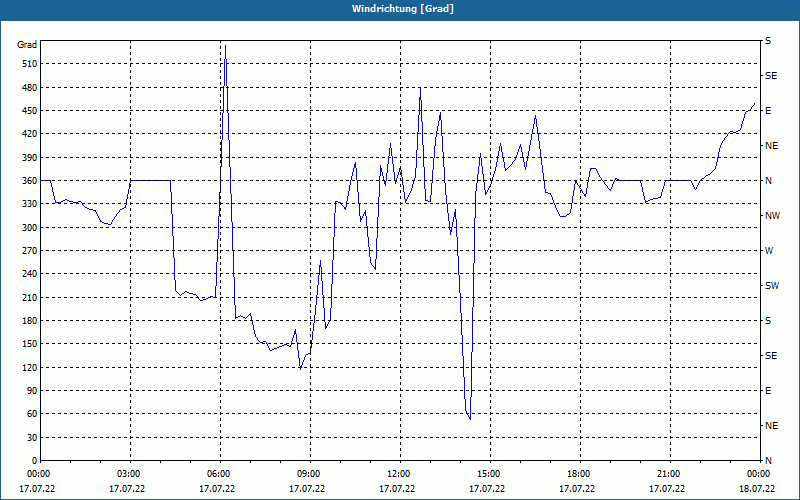
Task: Click the '240' y-axis value
Action: pyautogui.click(x=30, y=274)
